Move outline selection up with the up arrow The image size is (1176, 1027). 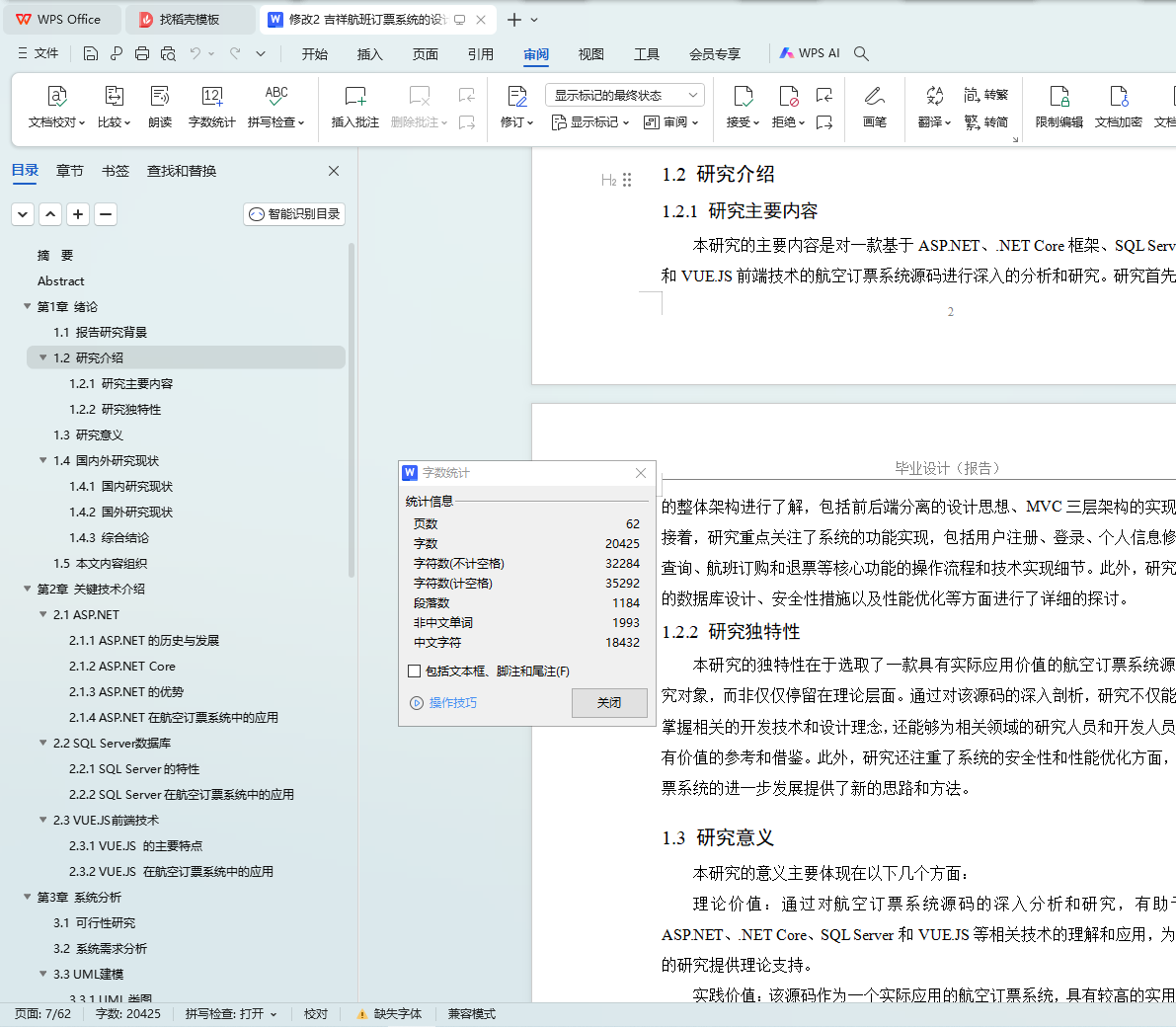point(50,214)
